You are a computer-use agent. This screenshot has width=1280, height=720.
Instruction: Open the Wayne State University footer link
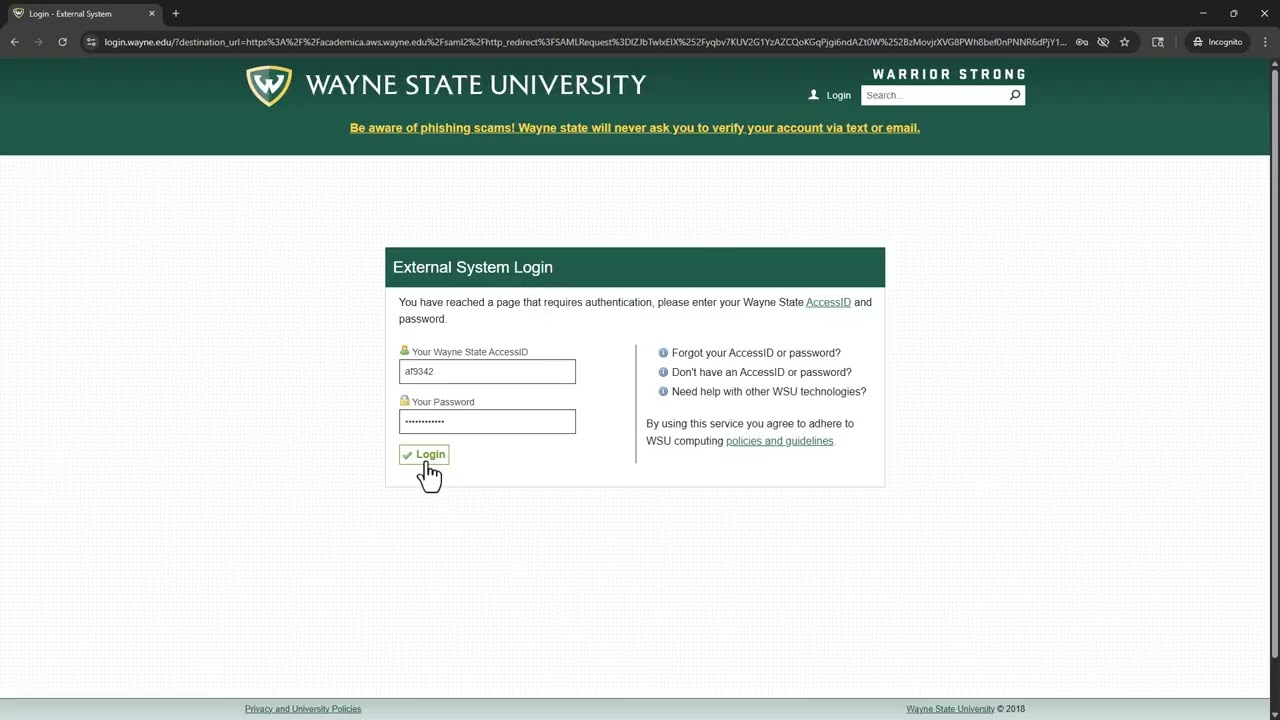pyautogui.click(x=950, y=709)
